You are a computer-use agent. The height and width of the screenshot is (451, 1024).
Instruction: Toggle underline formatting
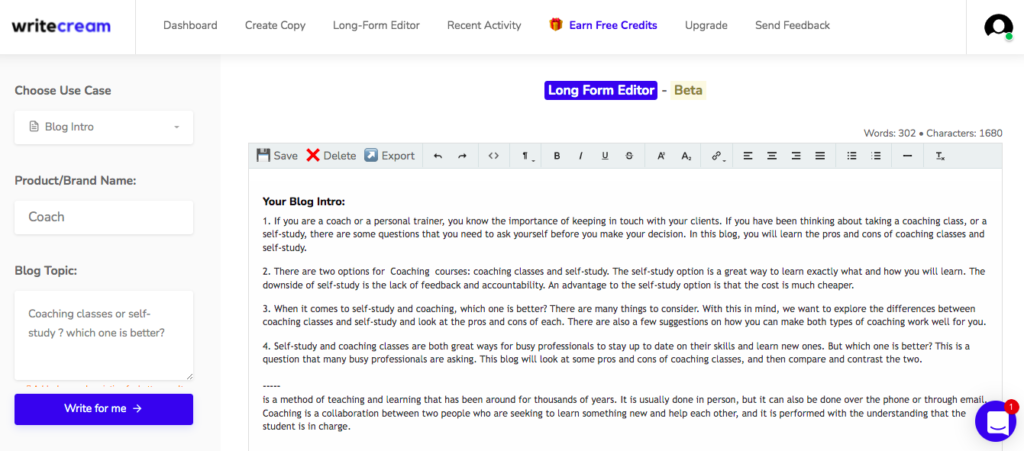point(605,156)
